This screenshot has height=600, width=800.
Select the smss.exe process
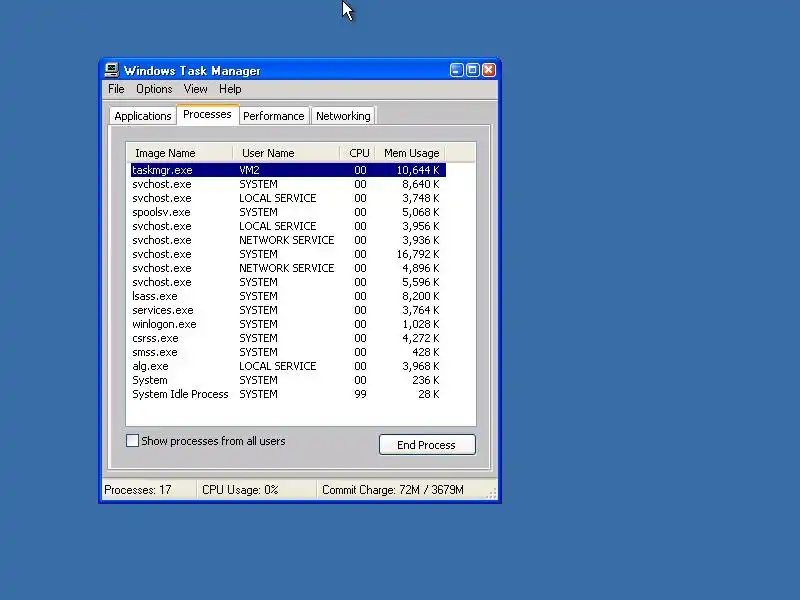(288, 353)
